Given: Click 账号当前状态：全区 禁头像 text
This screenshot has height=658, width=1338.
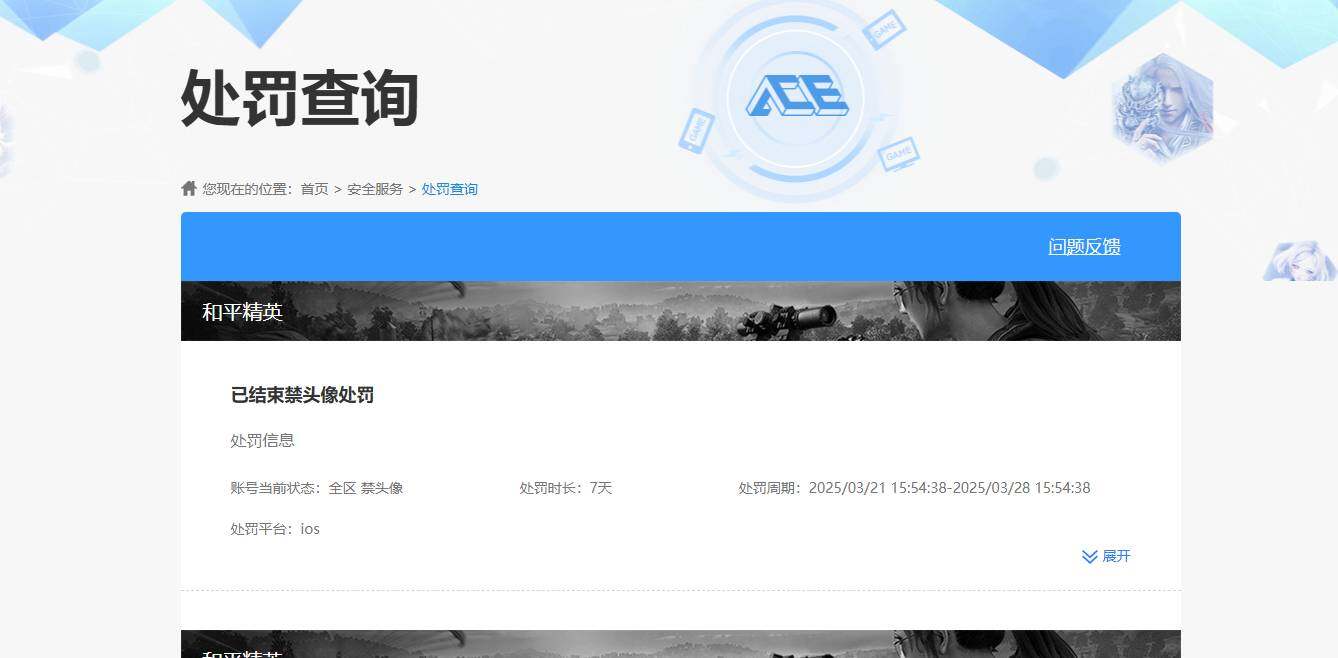Looking at the screenshot, I should [x=317, y=488].
